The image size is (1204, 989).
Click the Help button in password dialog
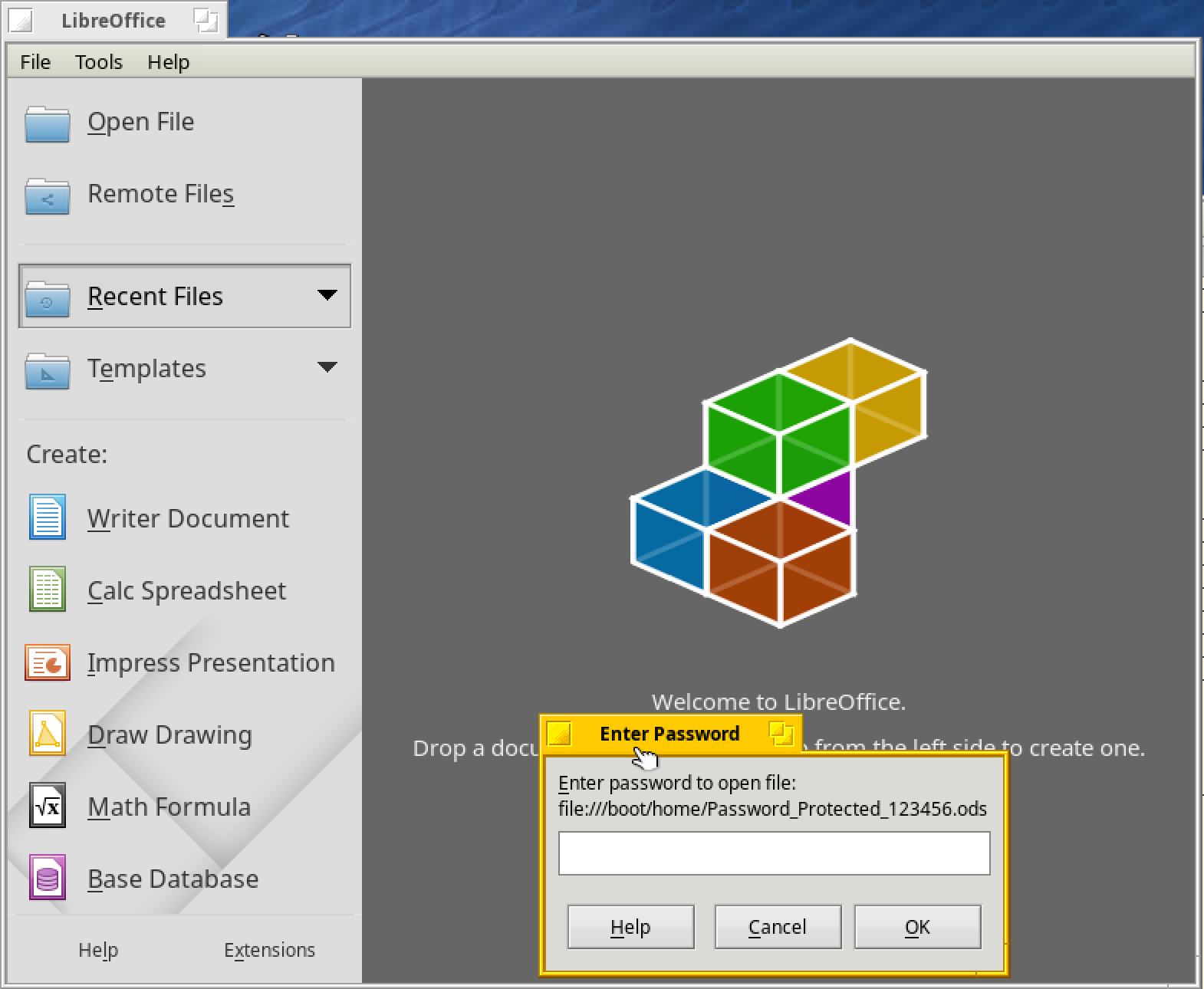(630, 927)
